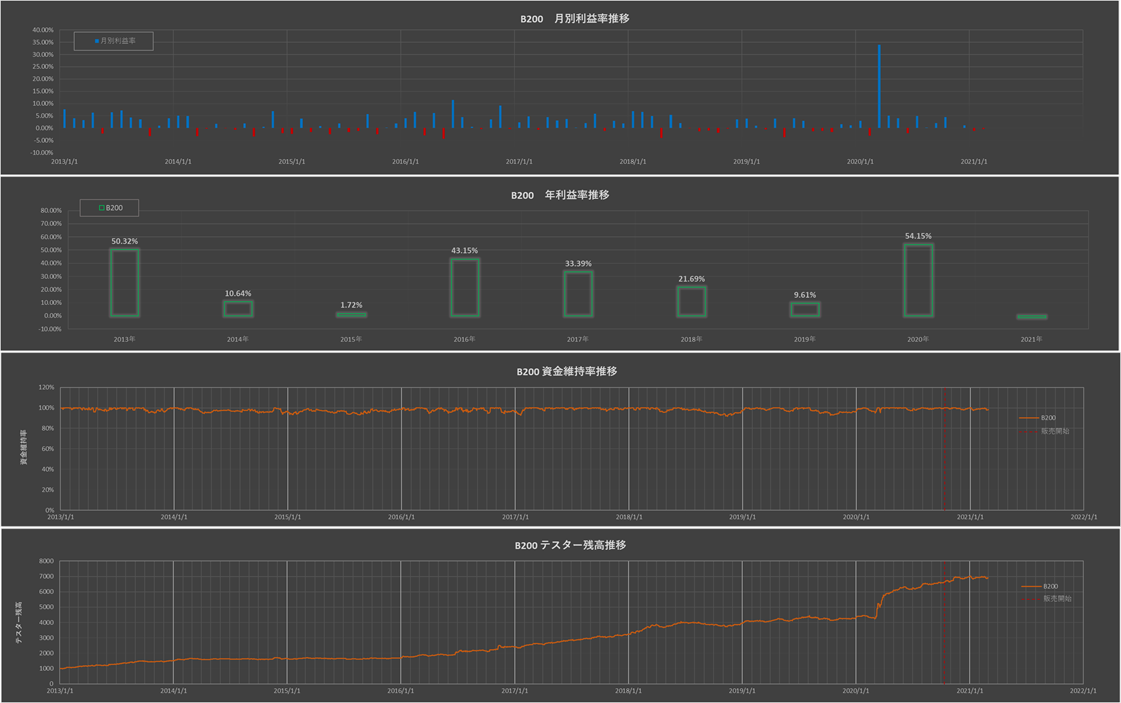Click the "B200 月別利益率推移" chart title
The width and height of the screenshot is (1121, 703).
click(x=574, y=19)
